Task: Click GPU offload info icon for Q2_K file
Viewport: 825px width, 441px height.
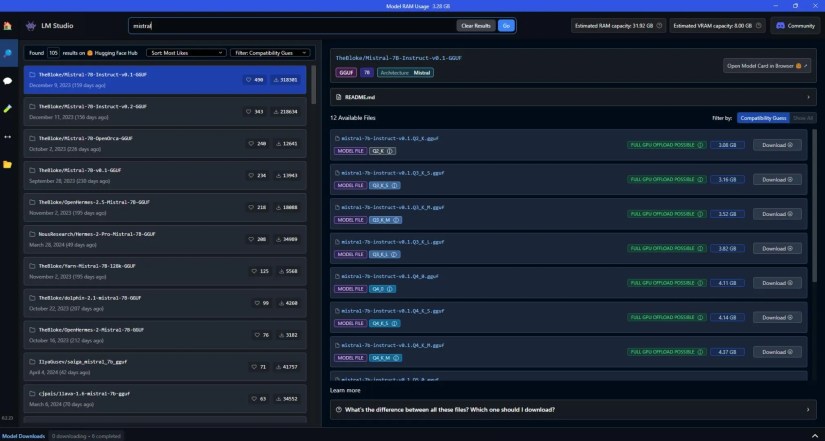Action: (x=700, y=145)
